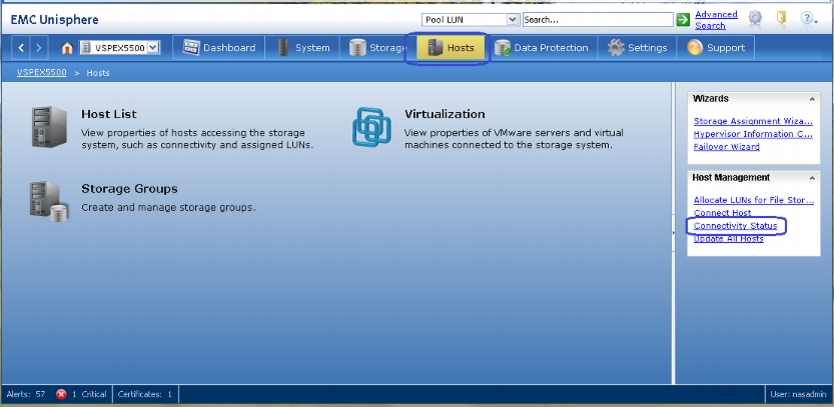Launch the Failover Wizard link

pyautogui.click(x=727, y=147)
